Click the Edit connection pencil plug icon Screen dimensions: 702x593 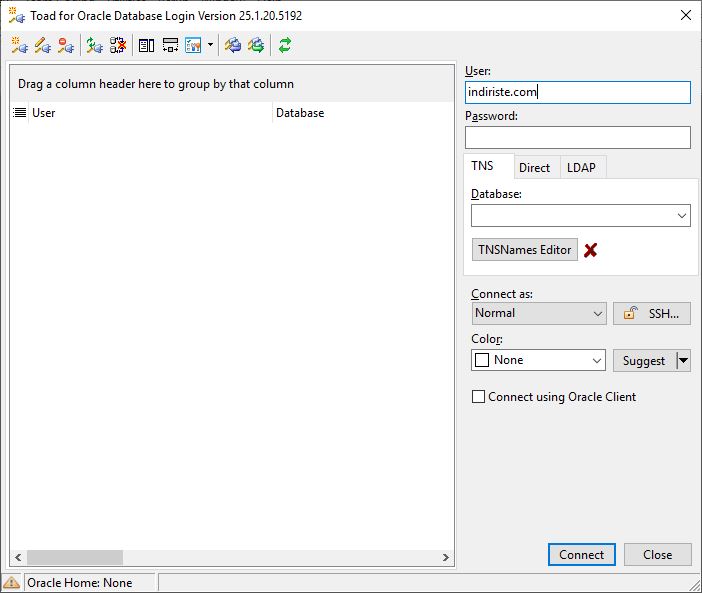point(43,45)
